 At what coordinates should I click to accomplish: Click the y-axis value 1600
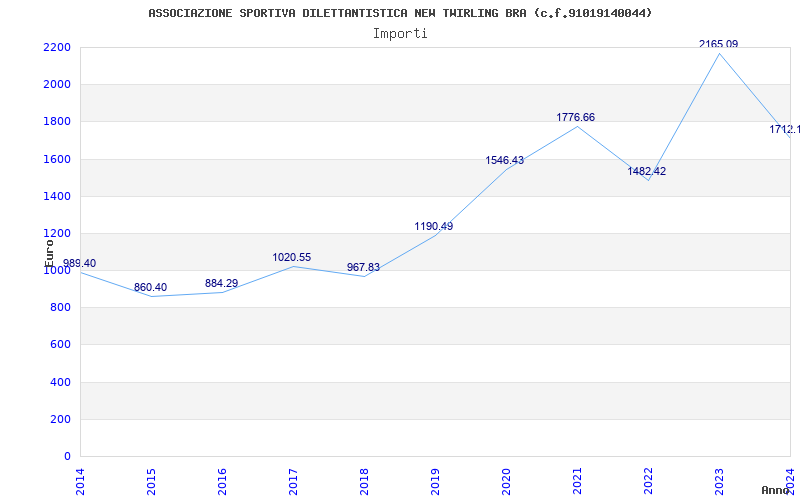coord(57,159)
